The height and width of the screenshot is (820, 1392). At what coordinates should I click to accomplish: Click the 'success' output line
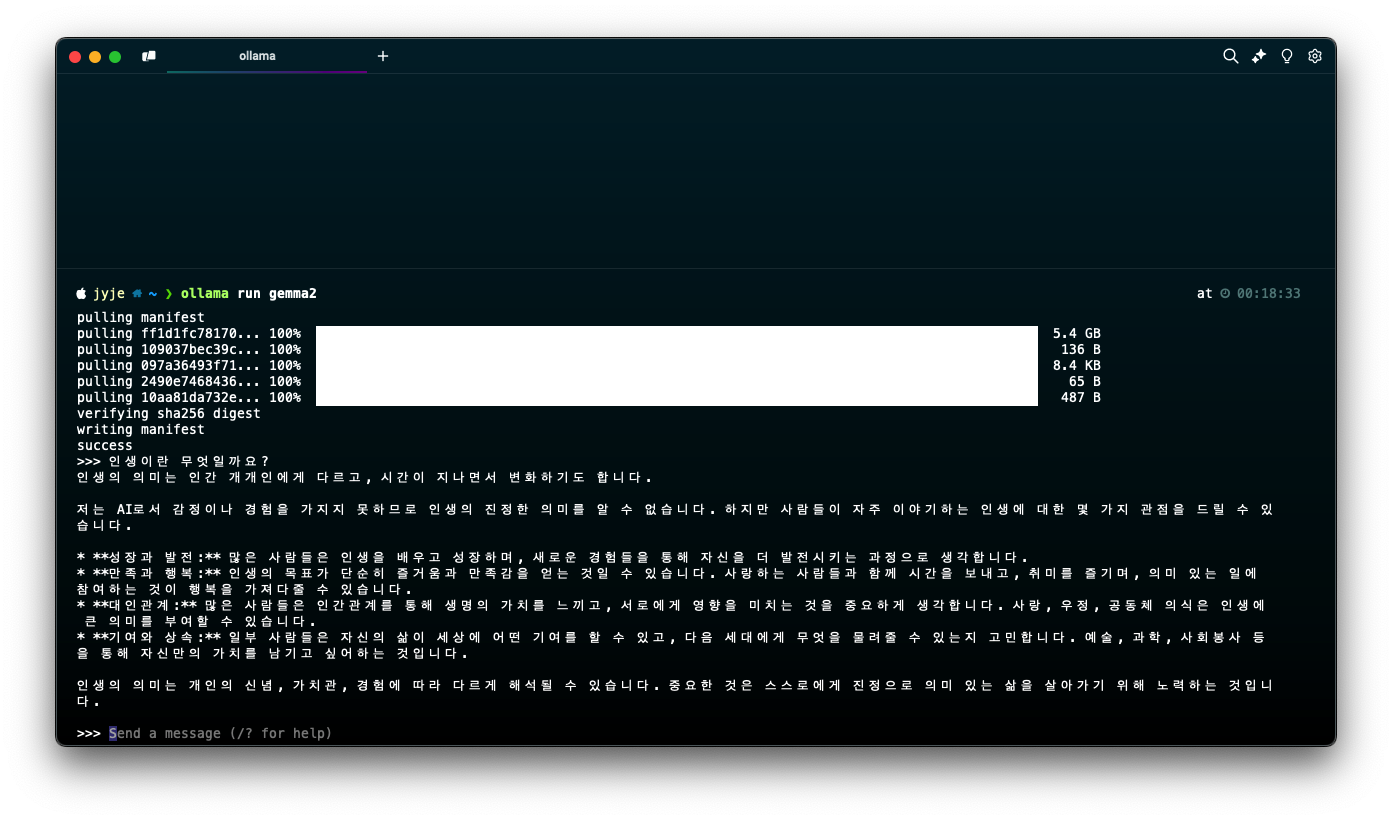pyautogui.click(x=105, y=445)
